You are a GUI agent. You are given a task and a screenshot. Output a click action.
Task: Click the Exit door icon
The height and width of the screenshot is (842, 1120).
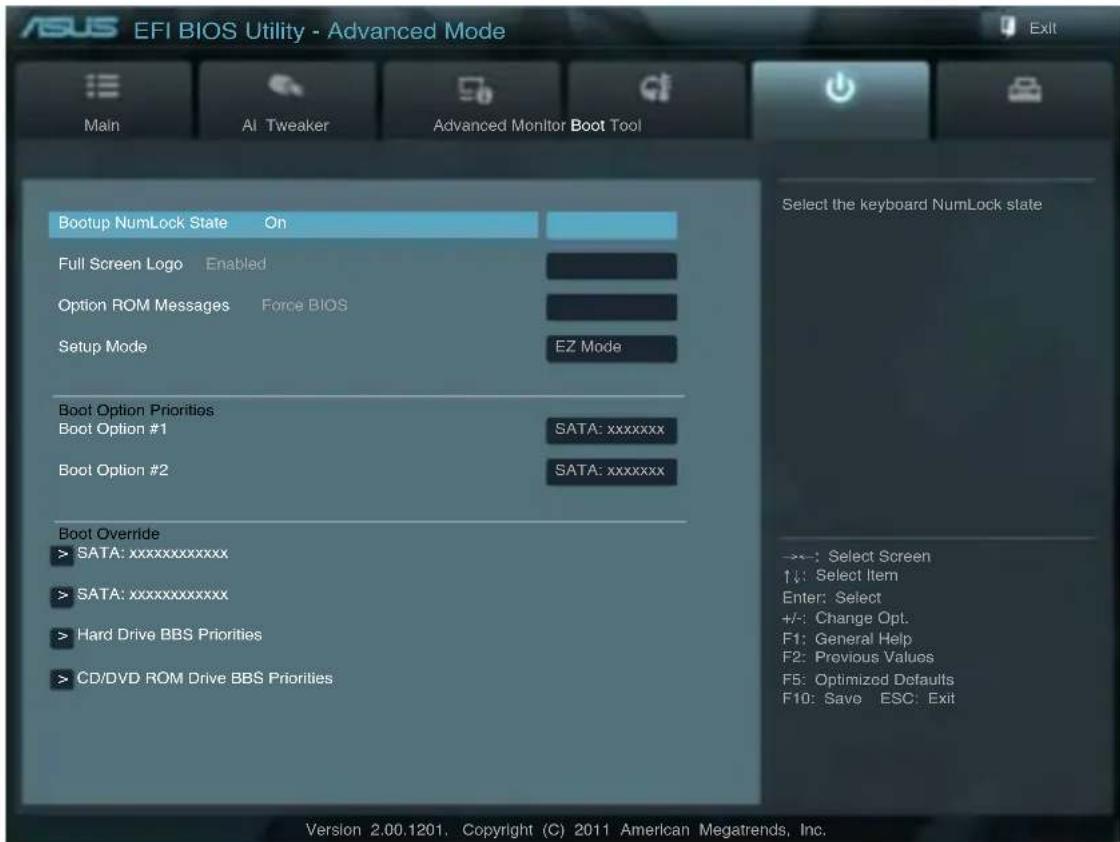tap(1008, 27)
